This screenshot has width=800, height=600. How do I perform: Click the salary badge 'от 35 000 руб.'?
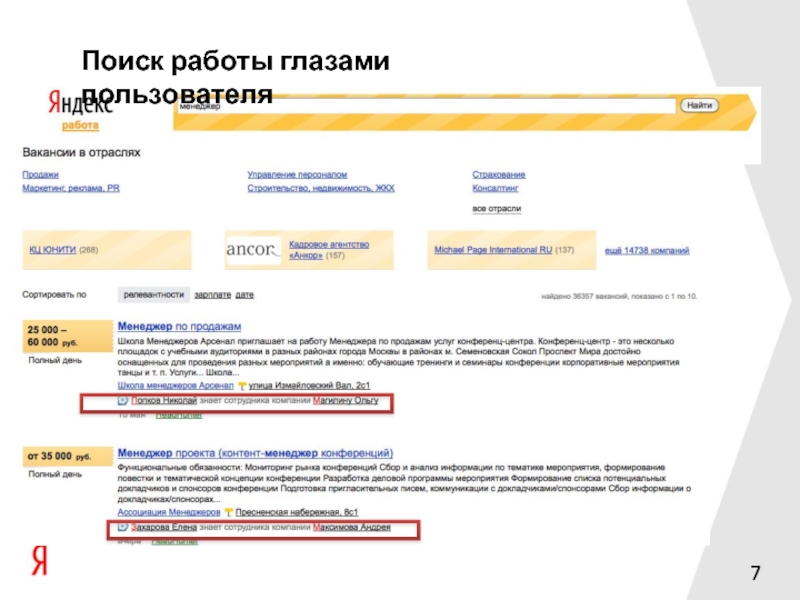tap(67, 457)
